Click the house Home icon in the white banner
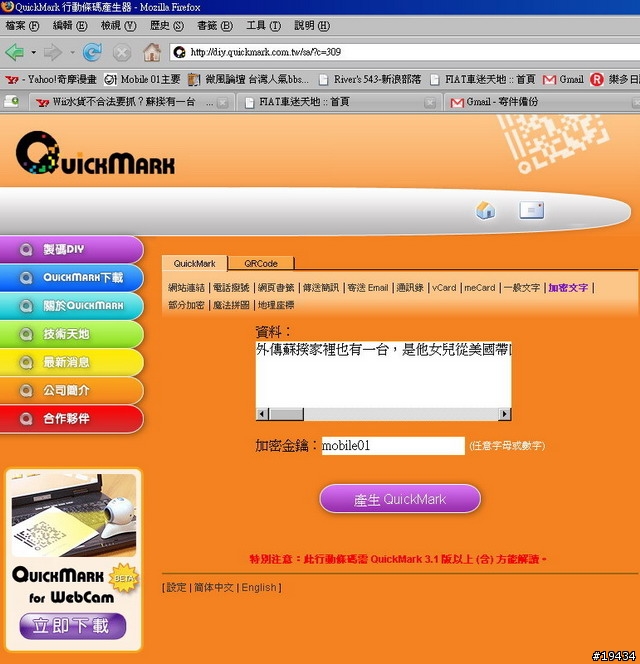640x664 pixels. pos(485,210)
